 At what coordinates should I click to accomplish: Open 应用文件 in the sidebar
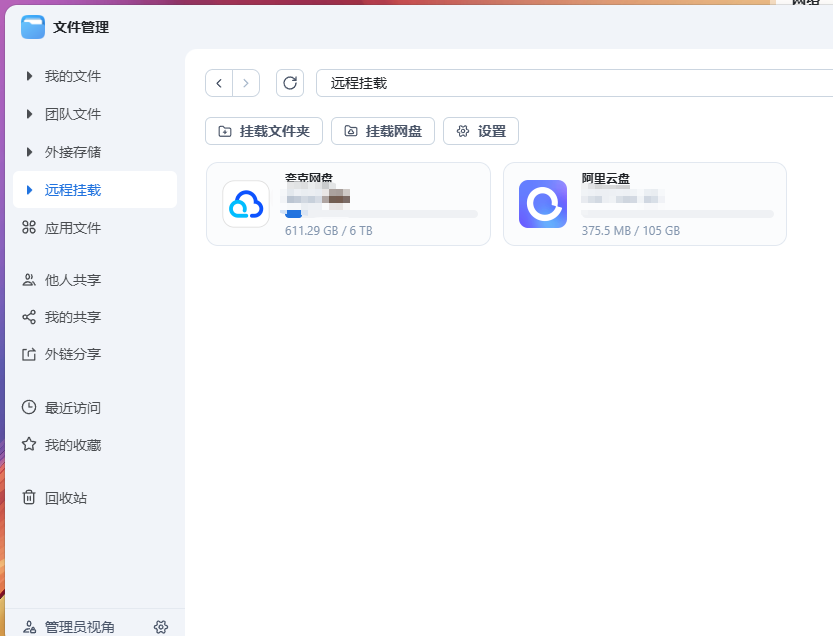(x=72, y=228)
